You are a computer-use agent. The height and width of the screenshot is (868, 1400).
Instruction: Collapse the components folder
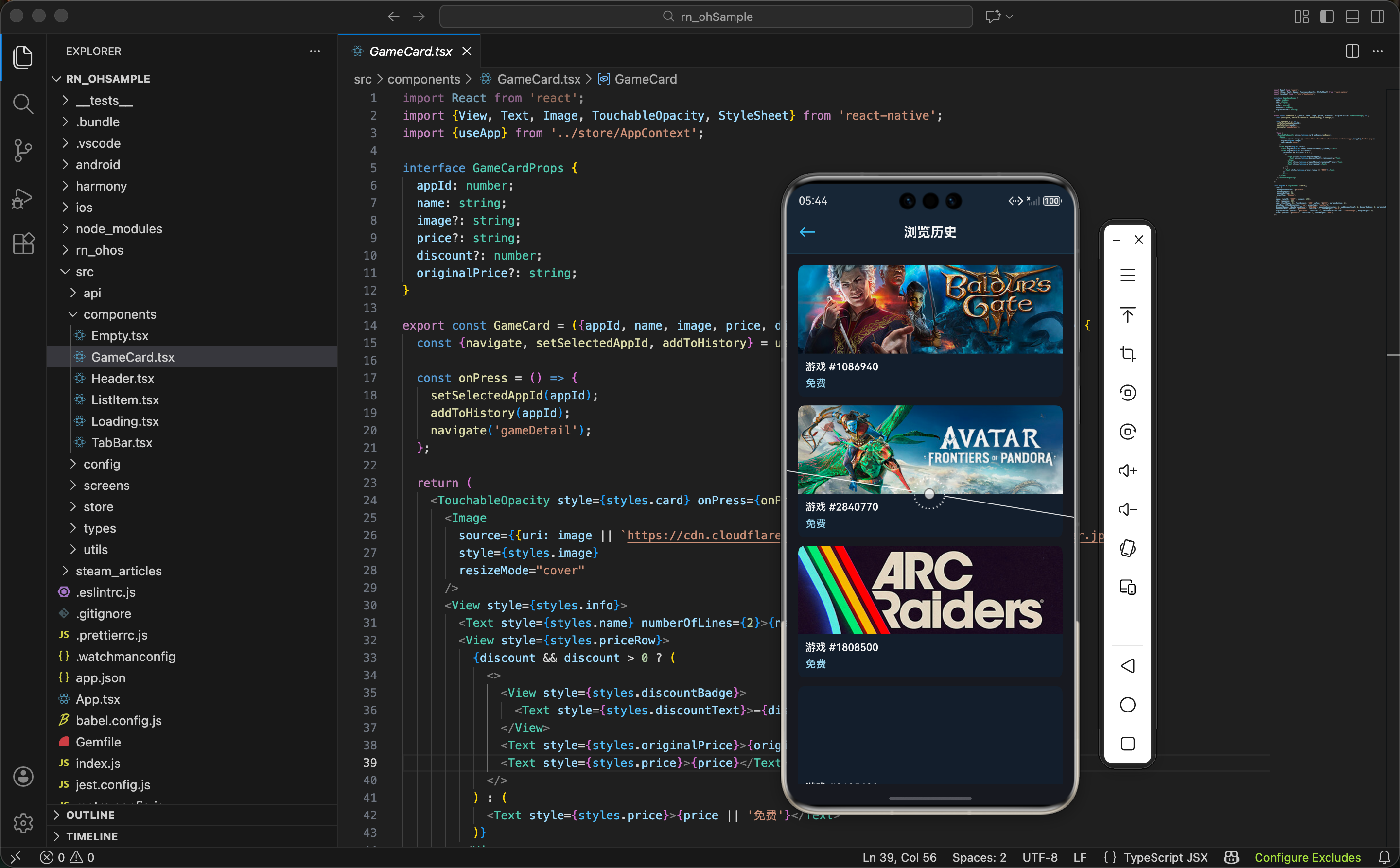[x=120, y=314]
